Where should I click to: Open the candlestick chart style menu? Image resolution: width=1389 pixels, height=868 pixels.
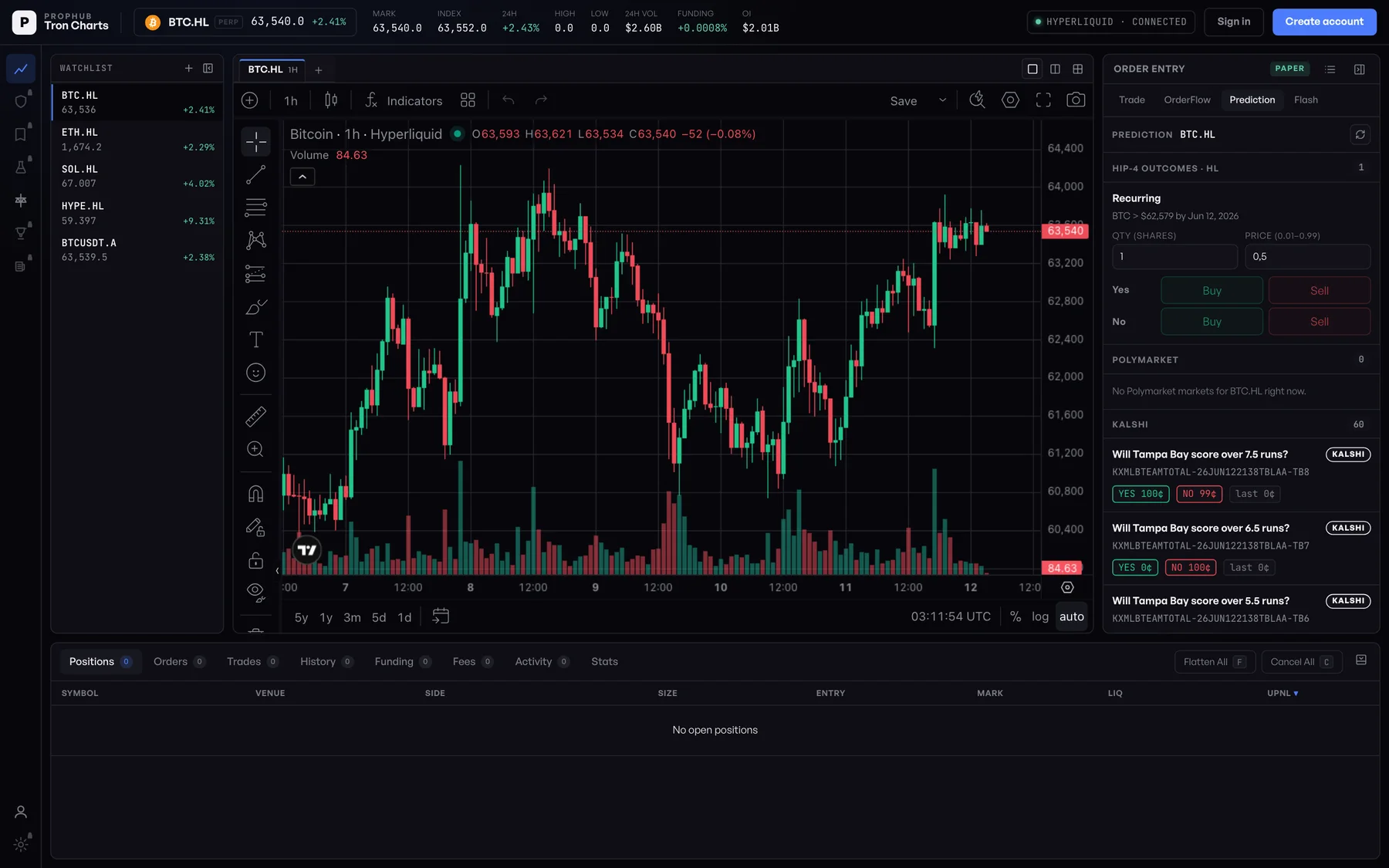click(330, 100)
